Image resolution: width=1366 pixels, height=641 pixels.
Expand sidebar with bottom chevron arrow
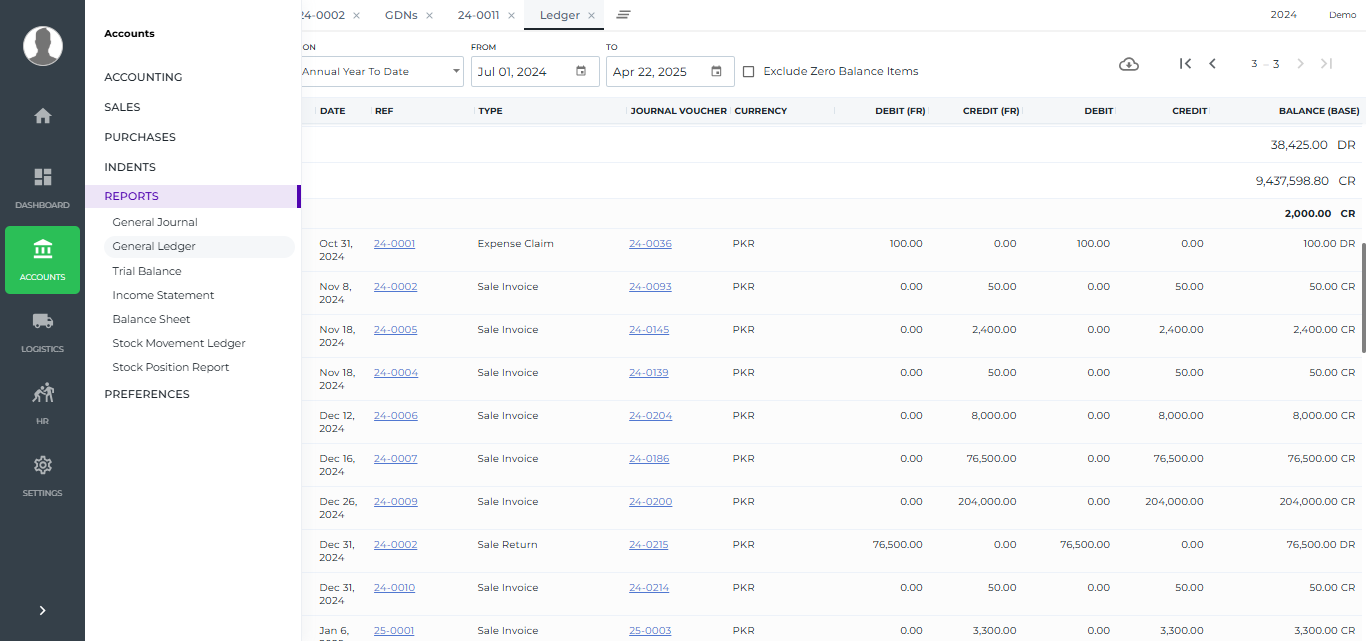43,610
